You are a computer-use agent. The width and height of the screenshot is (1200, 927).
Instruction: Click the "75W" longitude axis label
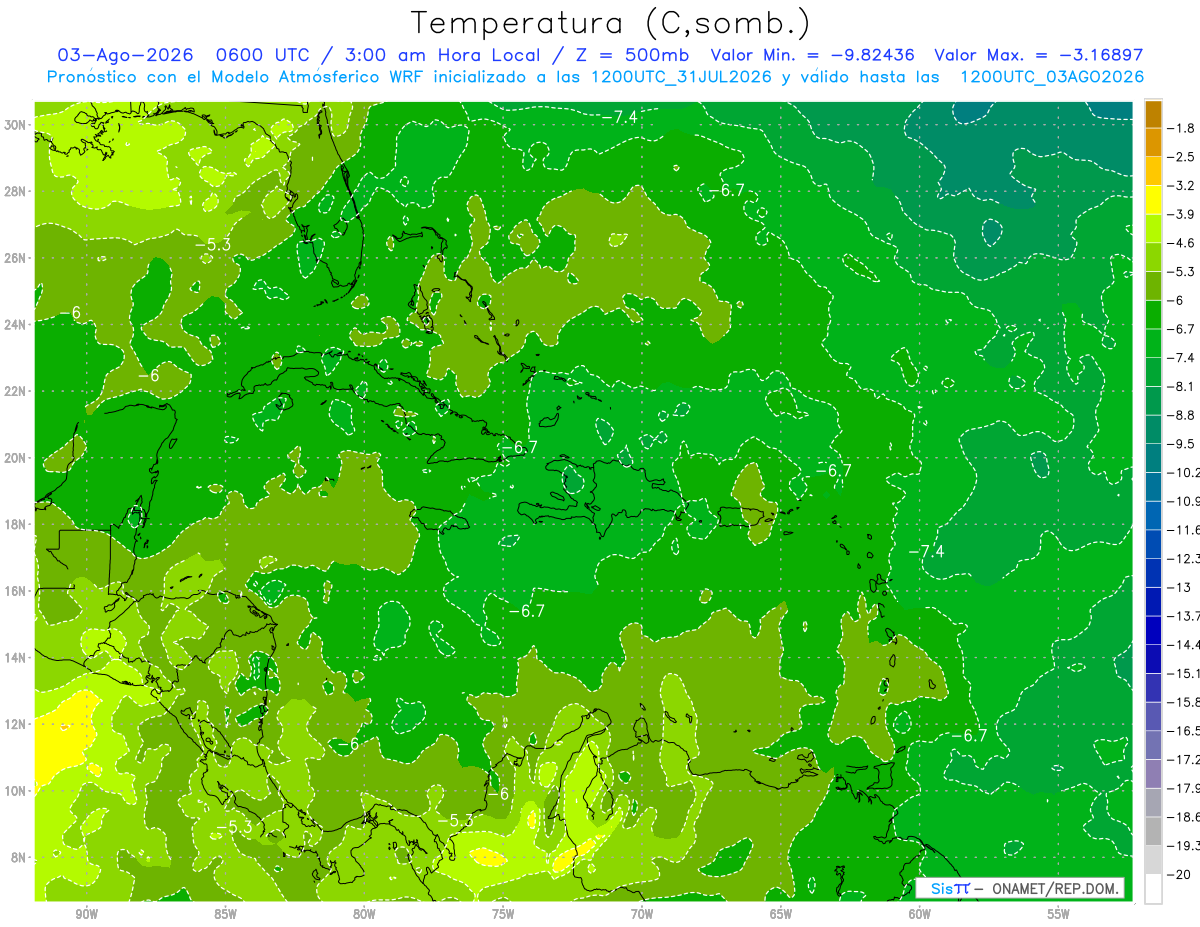click(x=503, y=914)
